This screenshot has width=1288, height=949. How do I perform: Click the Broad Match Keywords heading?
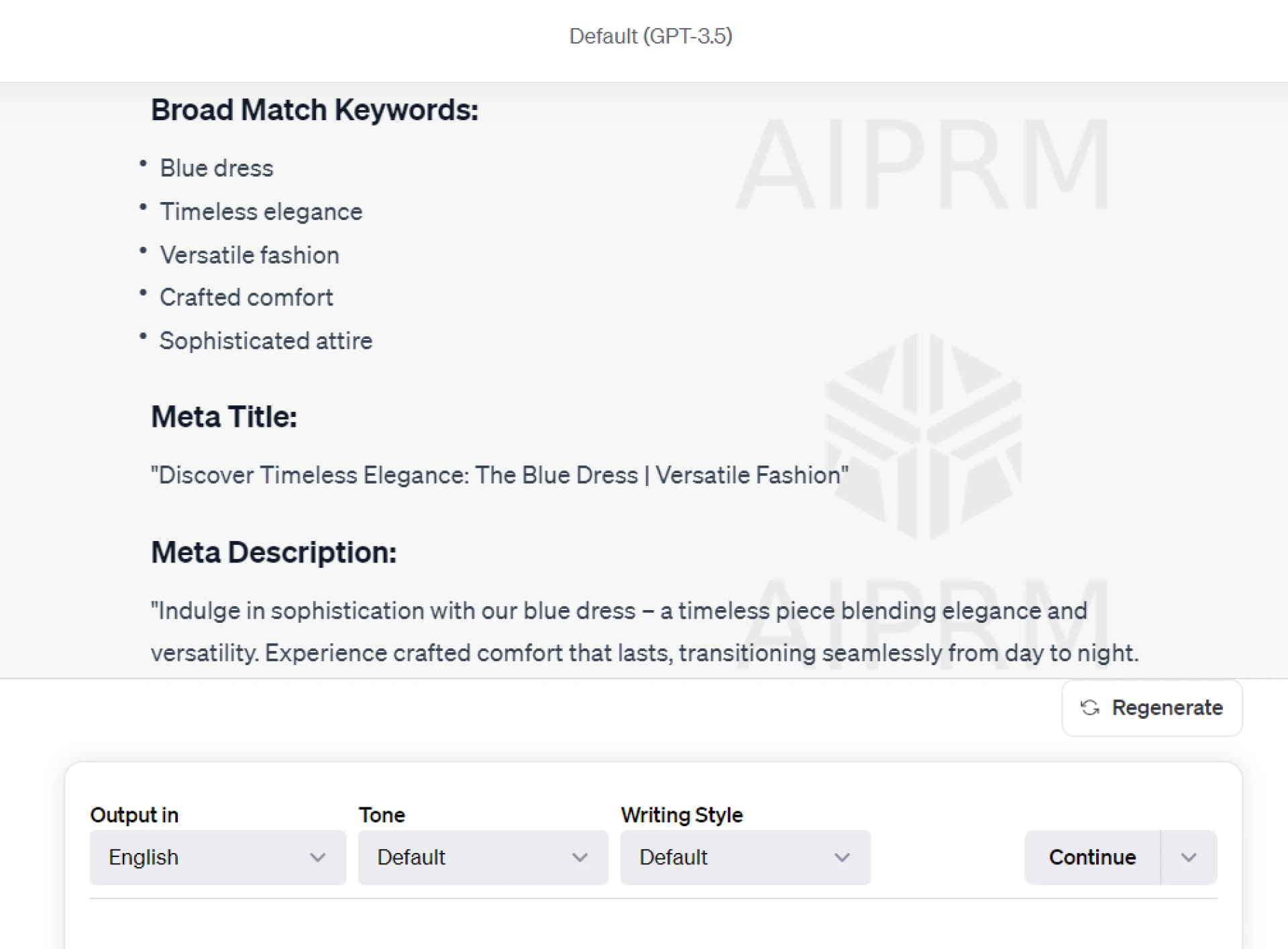315,109
